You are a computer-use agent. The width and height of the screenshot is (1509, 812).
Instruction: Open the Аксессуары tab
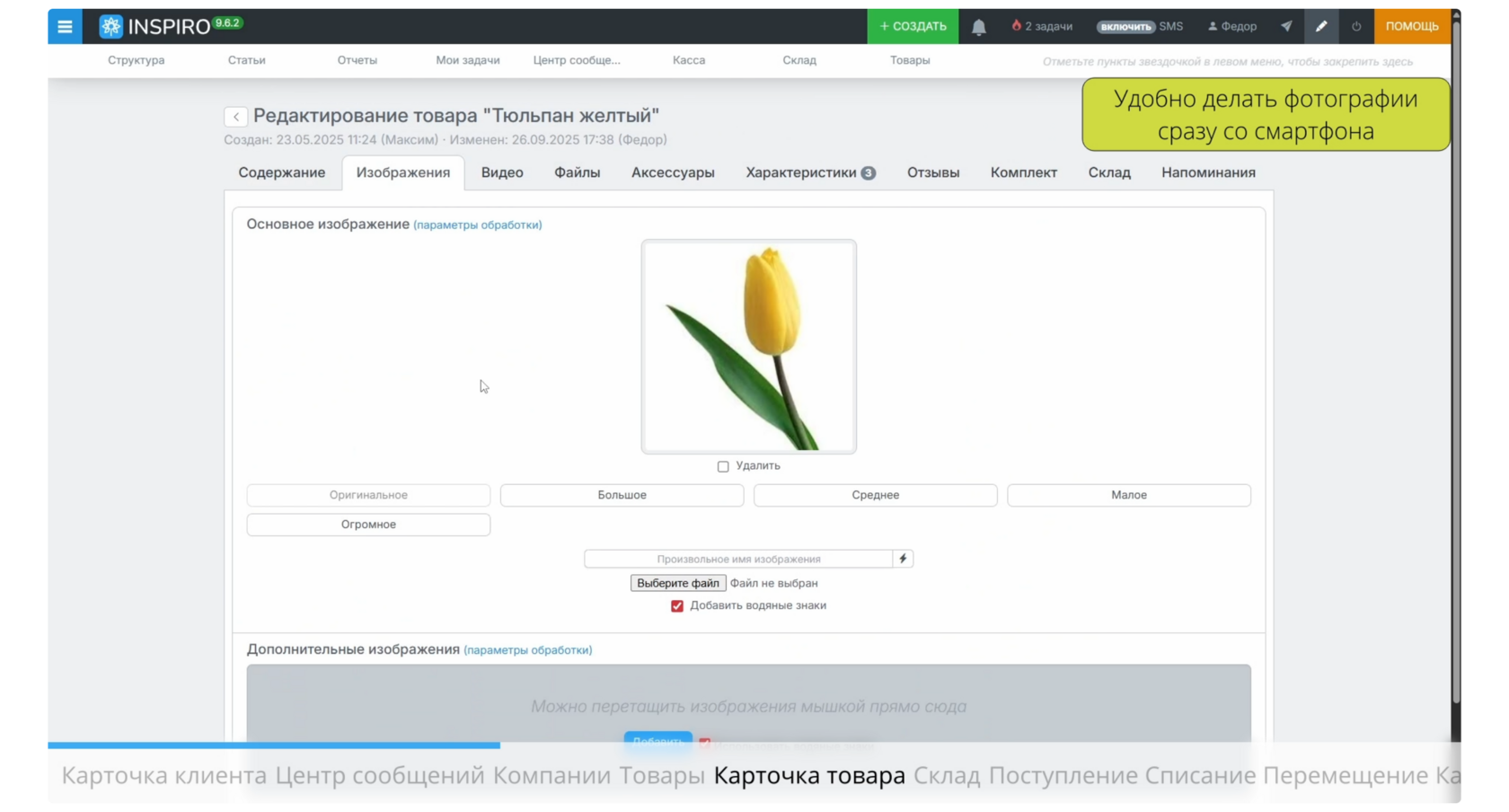click(673, 172)
